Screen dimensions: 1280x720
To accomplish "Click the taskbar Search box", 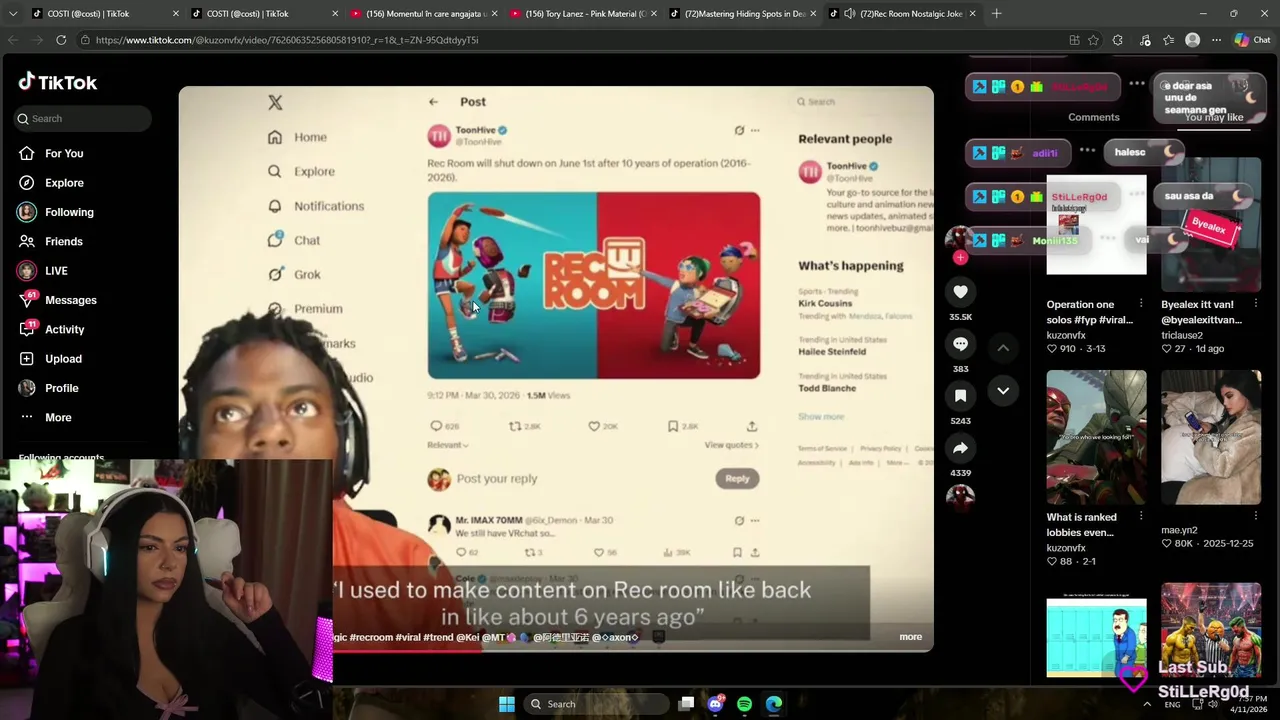I will click(x=596, y=704).
